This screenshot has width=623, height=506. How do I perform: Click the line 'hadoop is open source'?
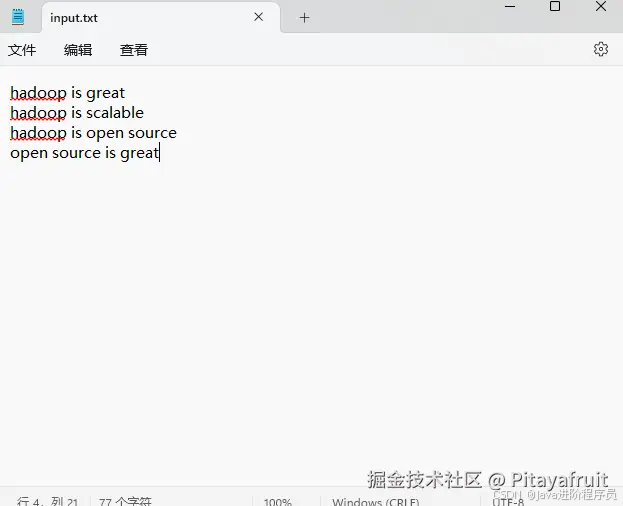click(93, 133)
